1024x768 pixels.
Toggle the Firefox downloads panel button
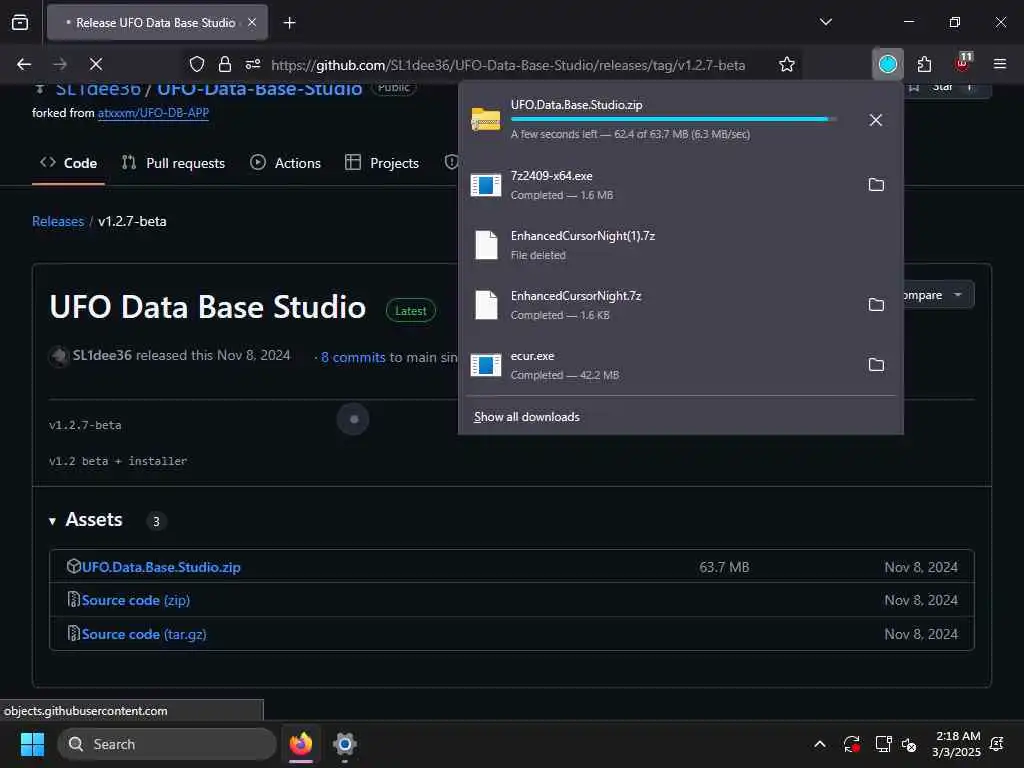pos(888,64)
